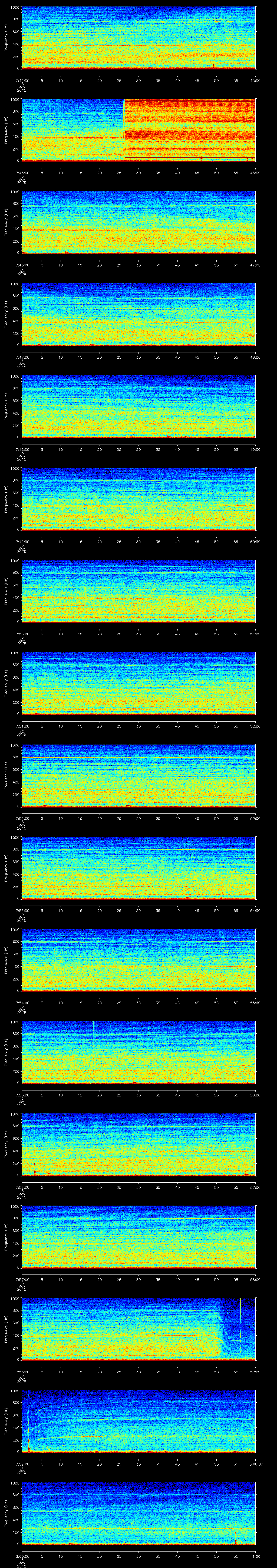This screenshot has width=277, height=1568.
Task: Open the 7:48 spectrogram panel
Action: [x=138, y=407]
